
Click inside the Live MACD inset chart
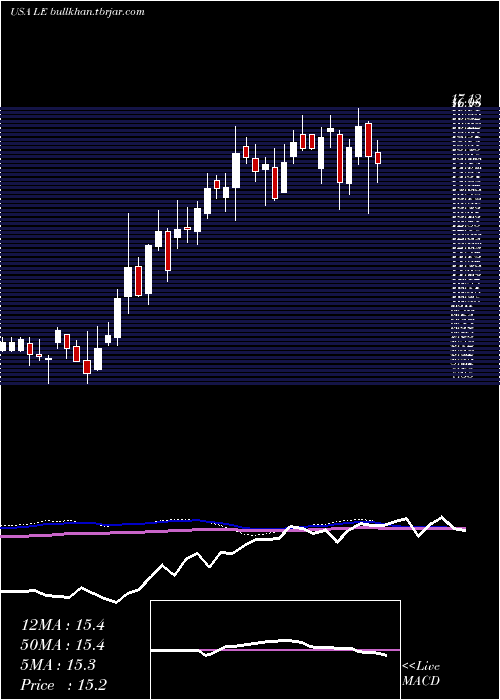[275, 650]
